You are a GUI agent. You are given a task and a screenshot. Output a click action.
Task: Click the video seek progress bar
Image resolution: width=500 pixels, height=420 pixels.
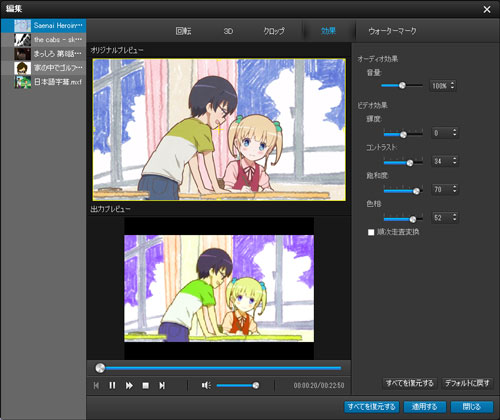218,368
